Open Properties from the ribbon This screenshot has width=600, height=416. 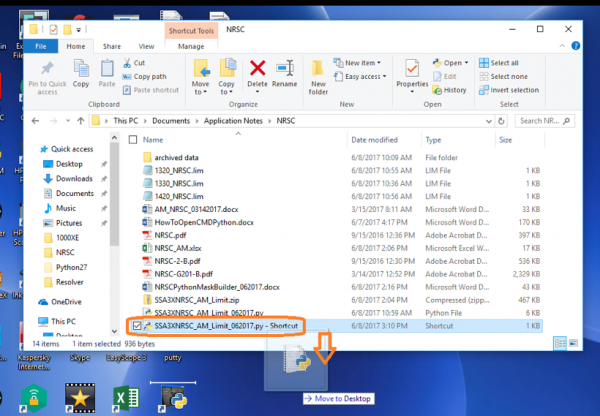(412, 74)
